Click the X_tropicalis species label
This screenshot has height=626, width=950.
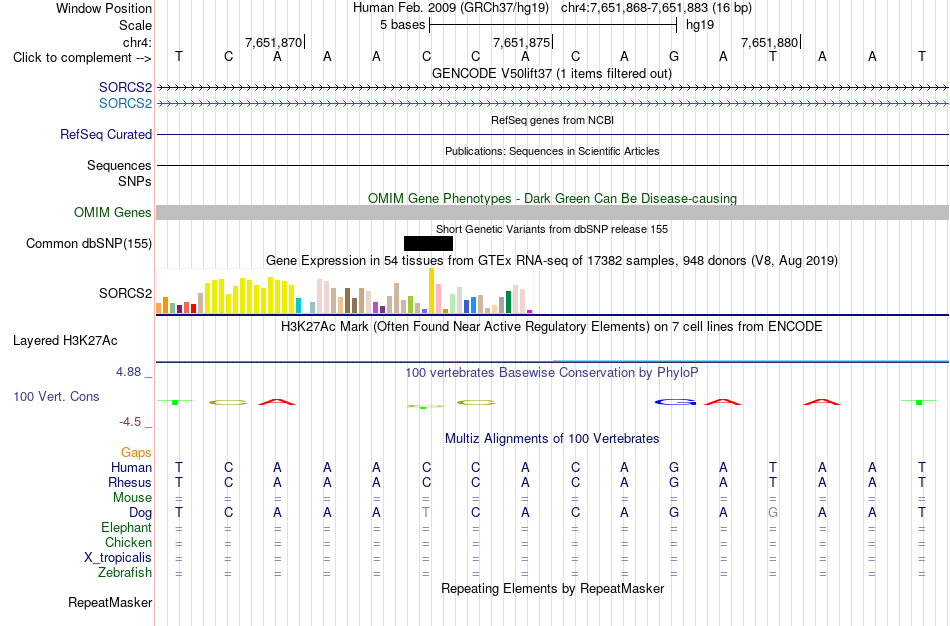[118, 558]
